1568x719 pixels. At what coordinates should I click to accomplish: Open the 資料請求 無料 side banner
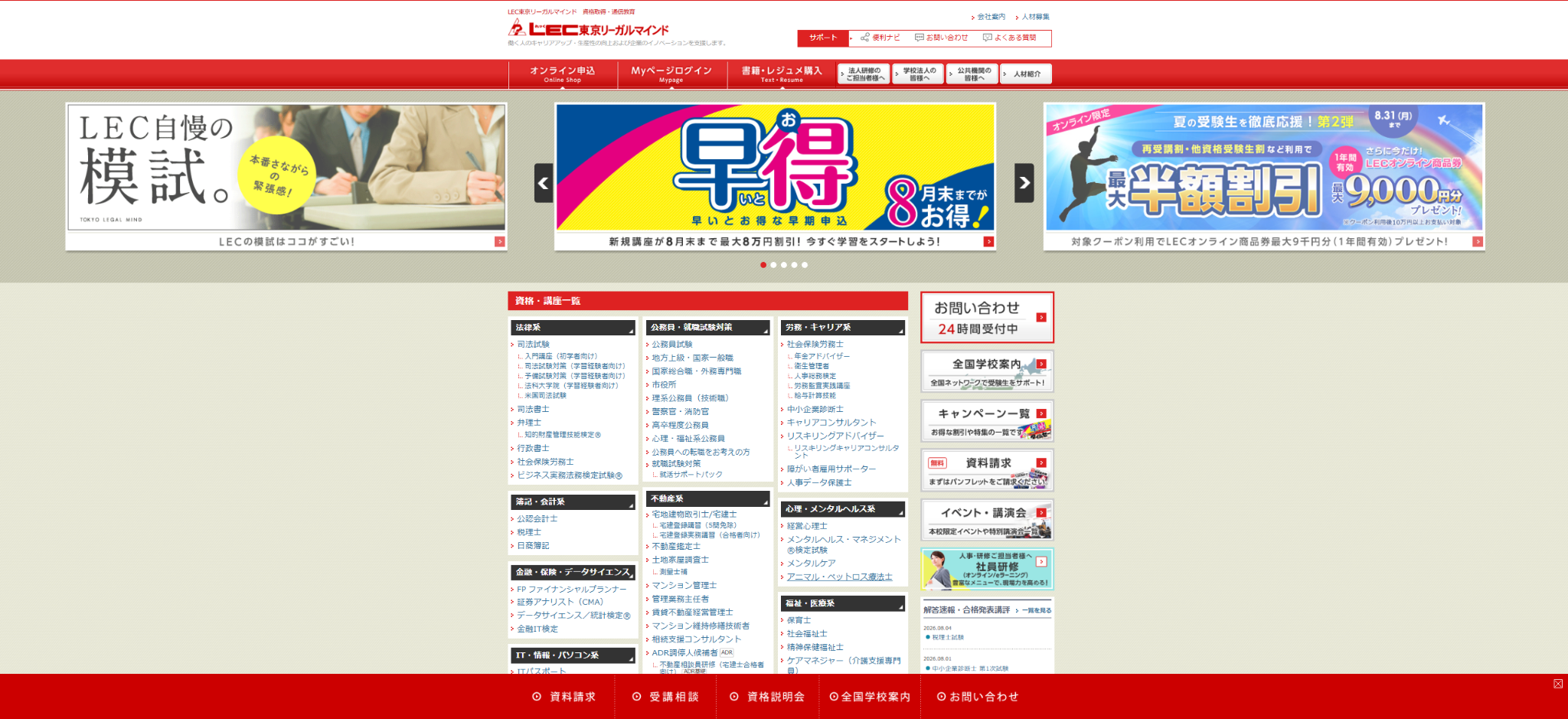pyautogui.click(x=987, y=470)
